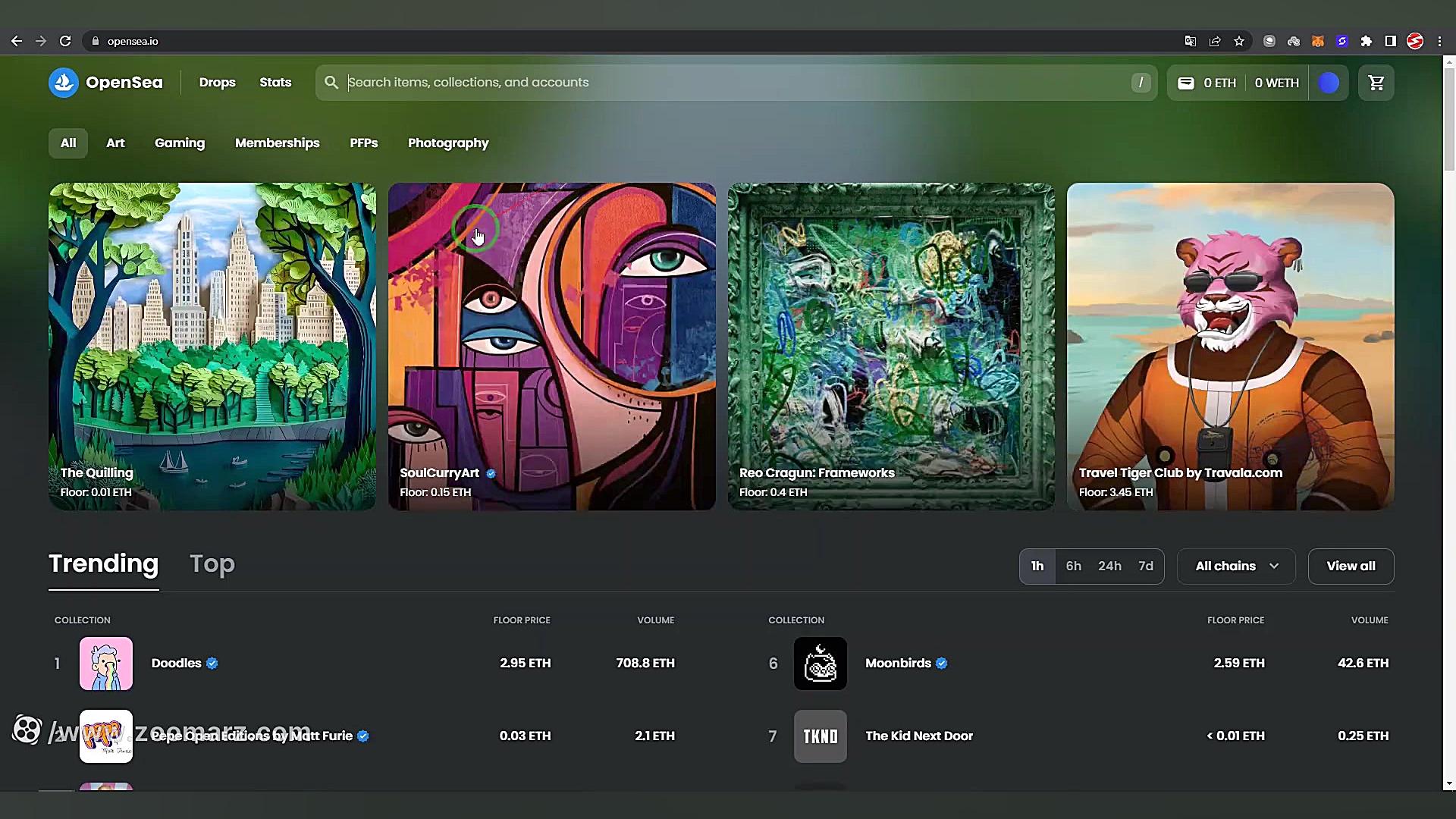1456x819 pixels.
Task: Click the scrollbar down arrow
Action: [1449, 783]
